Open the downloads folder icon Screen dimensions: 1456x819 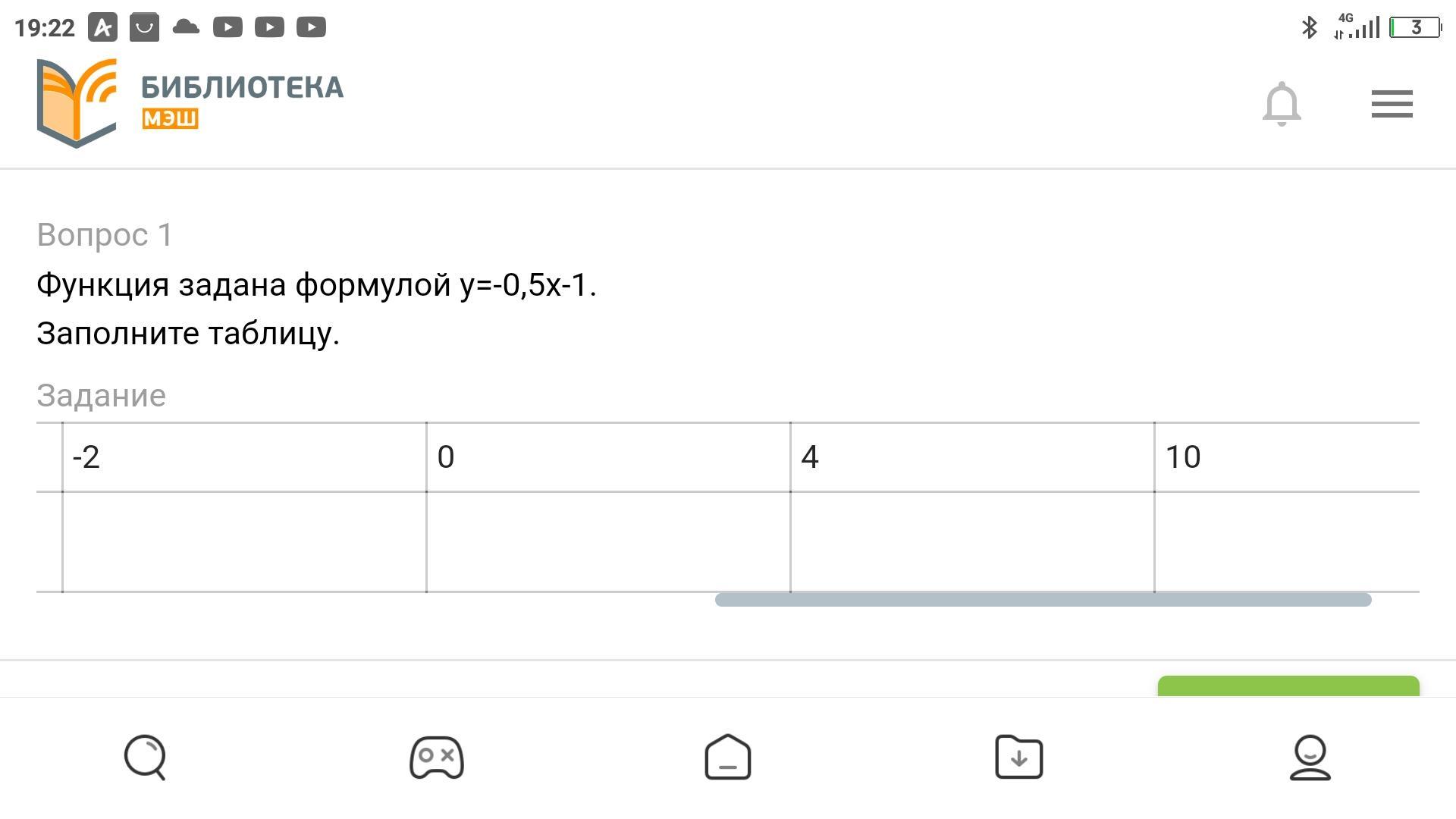point(1018,757)
